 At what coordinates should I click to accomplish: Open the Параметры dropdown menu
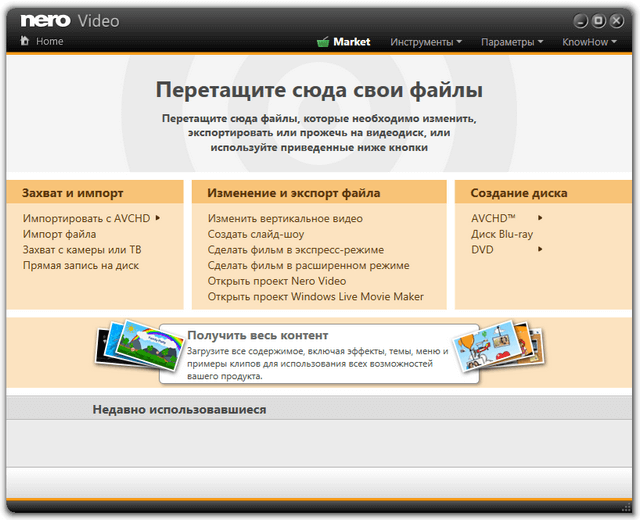click(512, 42)
